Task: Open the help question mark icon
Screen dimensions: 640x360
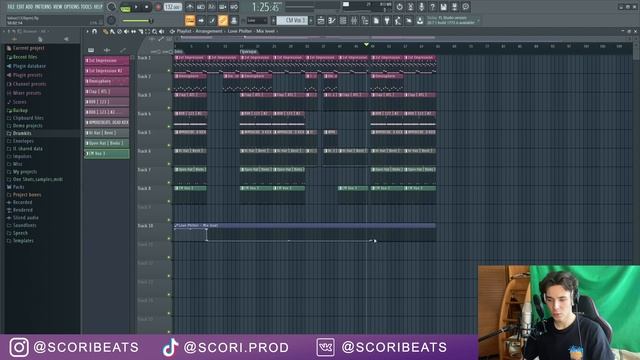Action: tap(433, 7)
